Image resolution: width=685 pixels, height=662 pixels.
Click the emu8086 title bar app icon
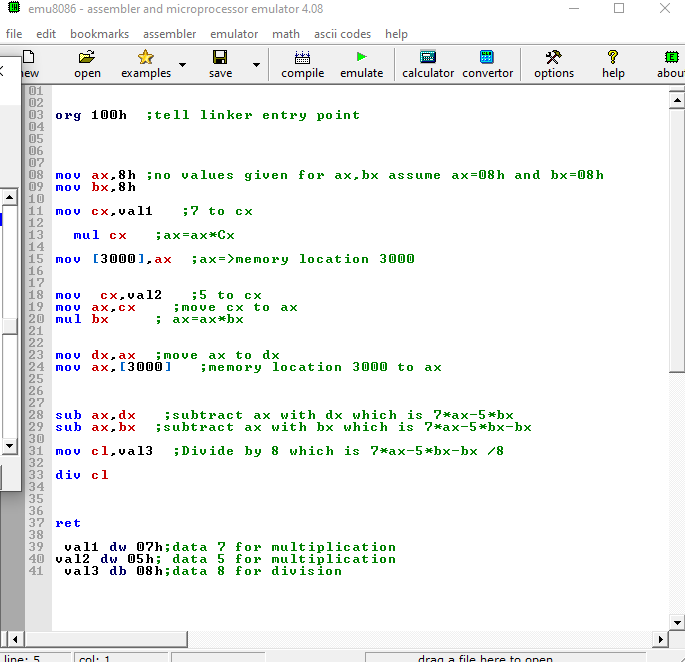[14, 7]
